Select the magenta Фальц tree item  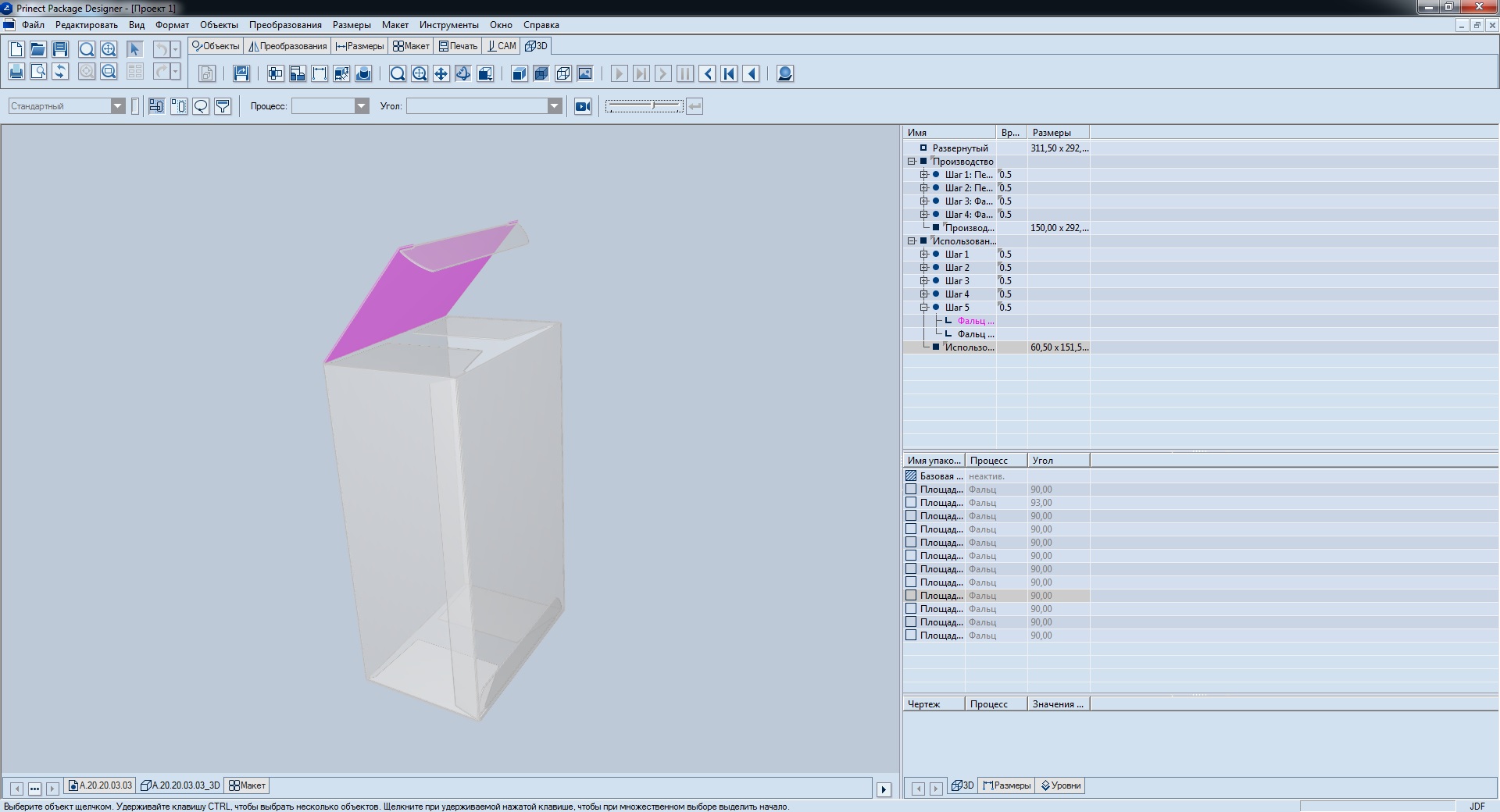click(976, 321)
